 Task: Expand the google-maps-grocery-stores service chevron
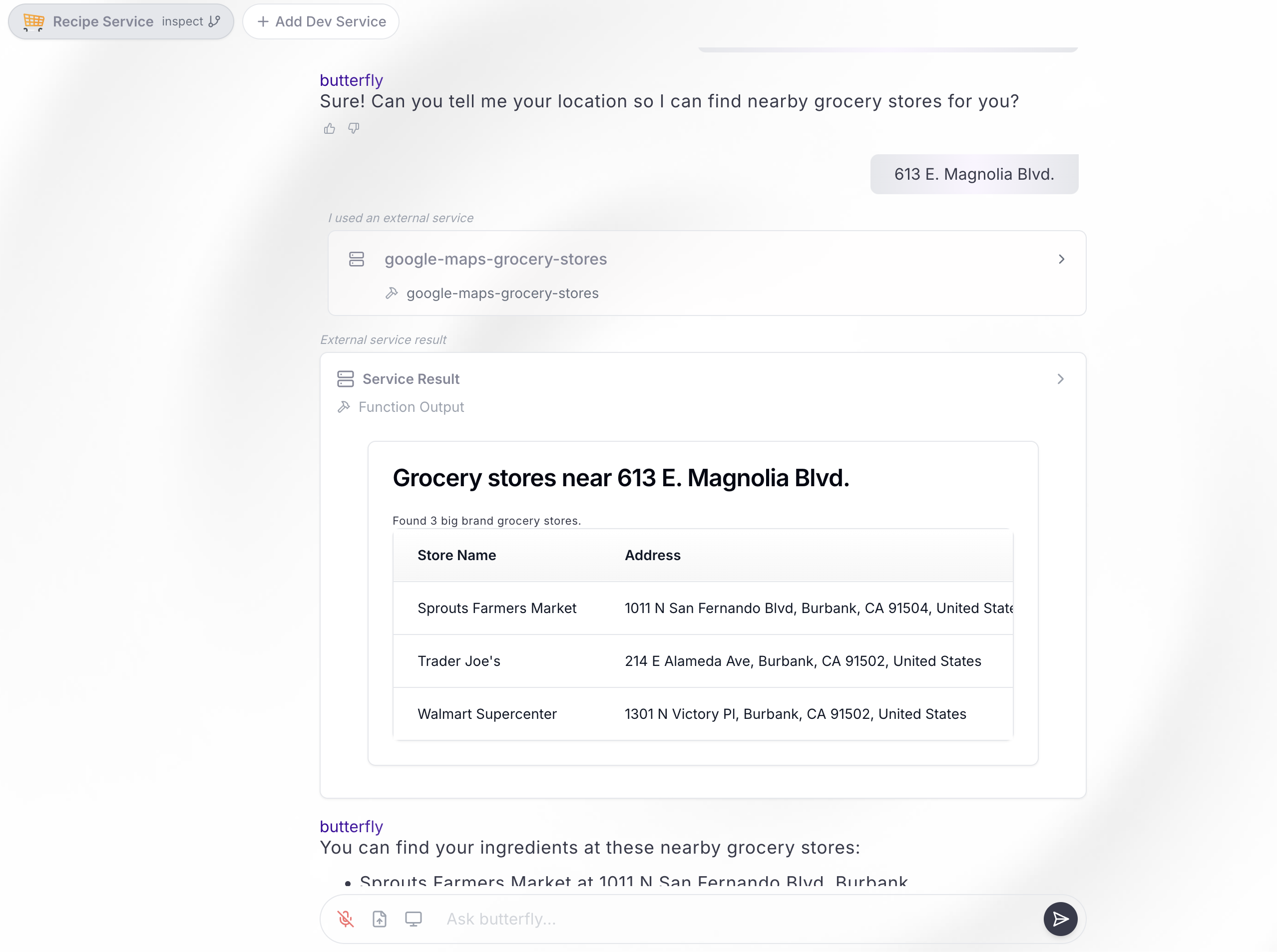1061,259
